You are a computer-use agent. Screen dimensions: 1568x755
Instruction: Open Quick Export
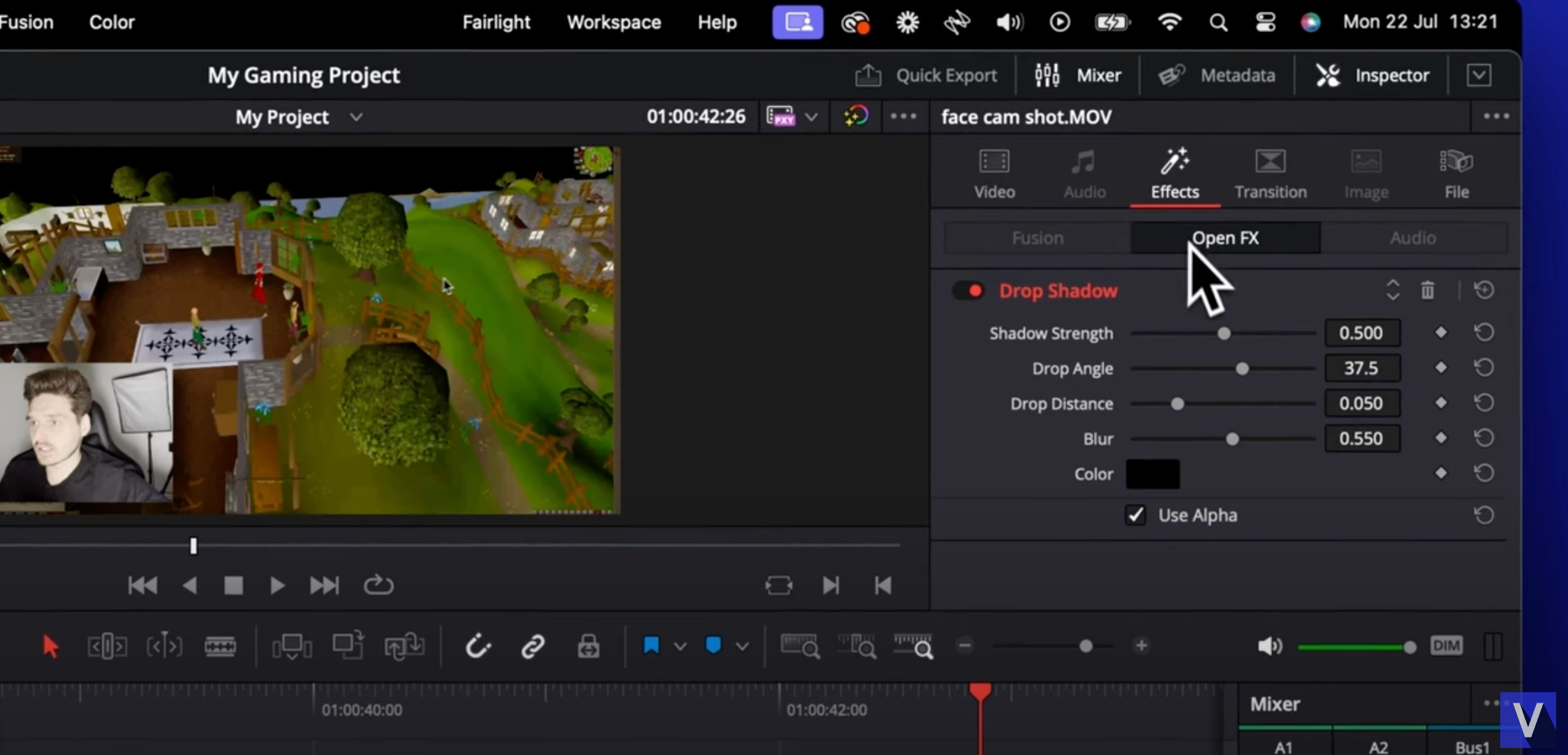coord(926,75)
